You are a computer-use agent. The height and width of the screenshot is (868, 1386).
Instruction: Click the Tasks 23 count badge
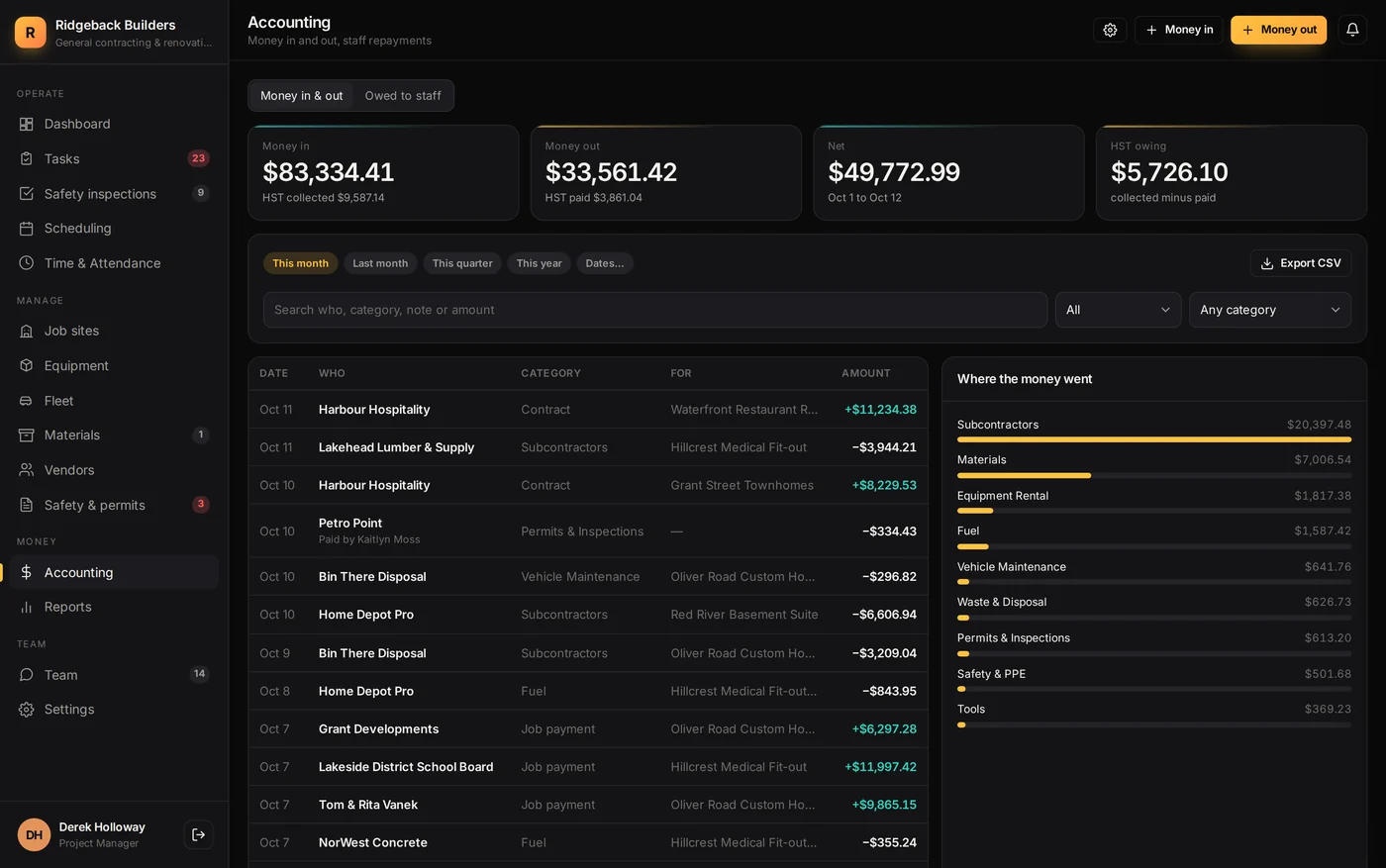(198, 158)
